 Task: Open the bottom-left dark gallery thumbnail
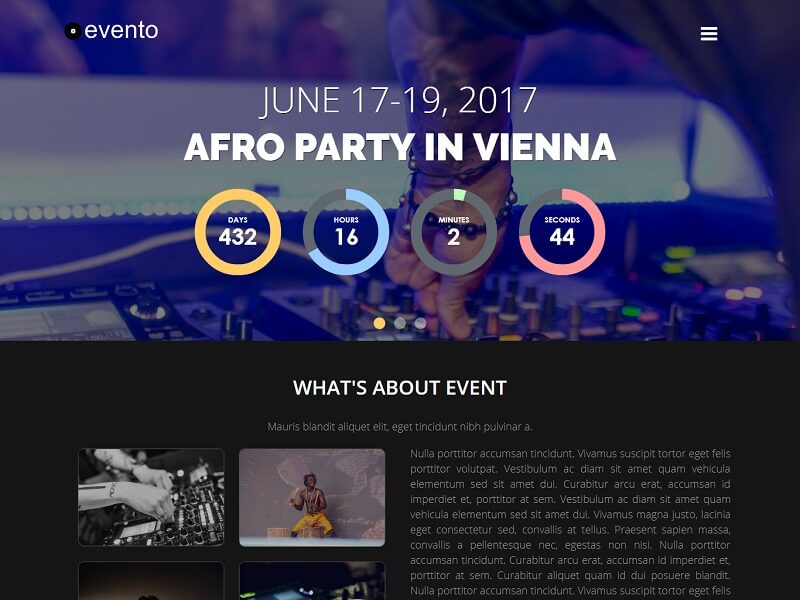[x=151, y=581]
